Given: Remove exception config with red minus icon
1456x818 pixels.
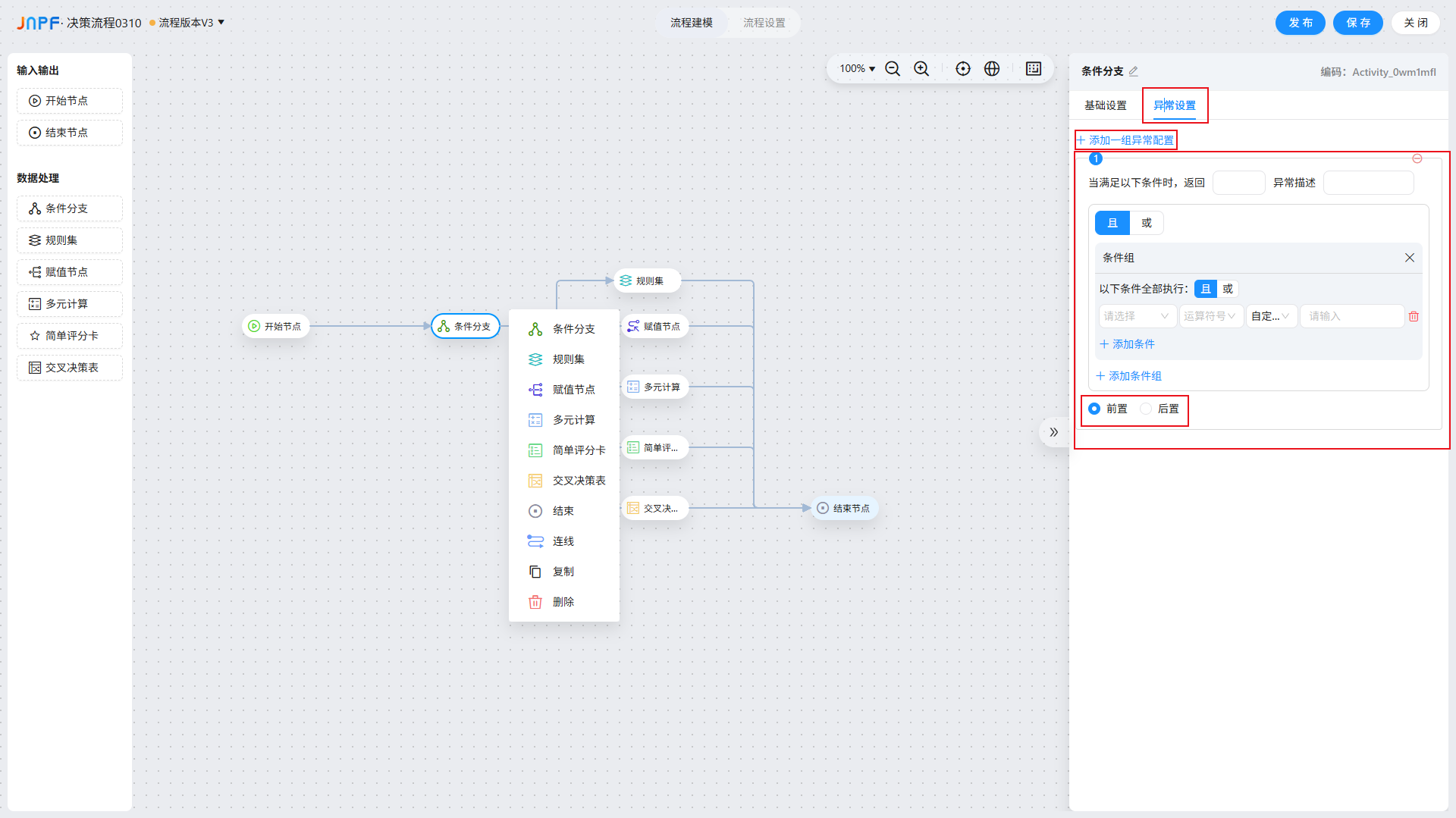Looking at the screenshot, I should pyautogui.click(x=1417, y=158).
